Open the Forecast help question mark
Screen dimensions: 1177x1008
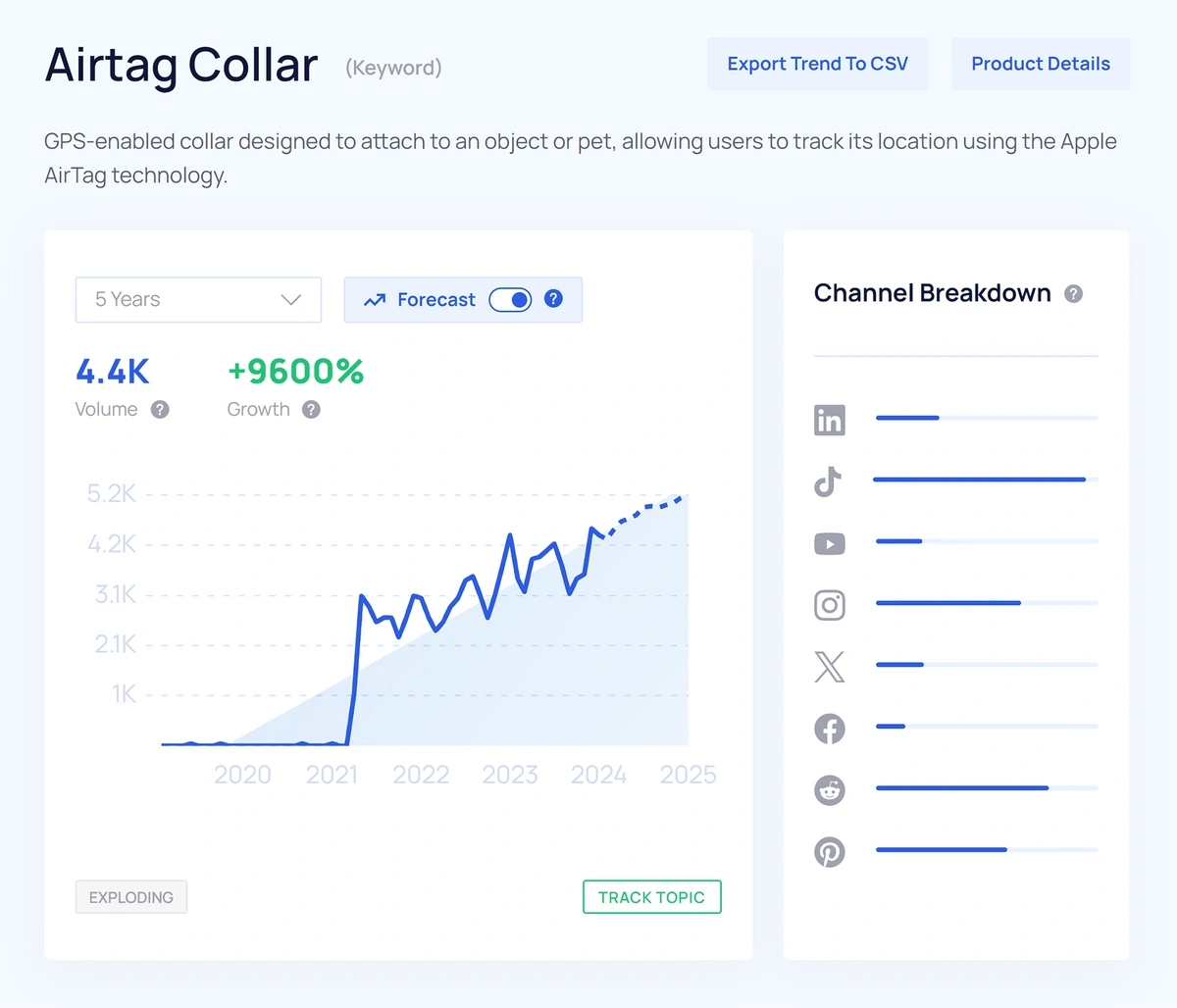point(553,298)
